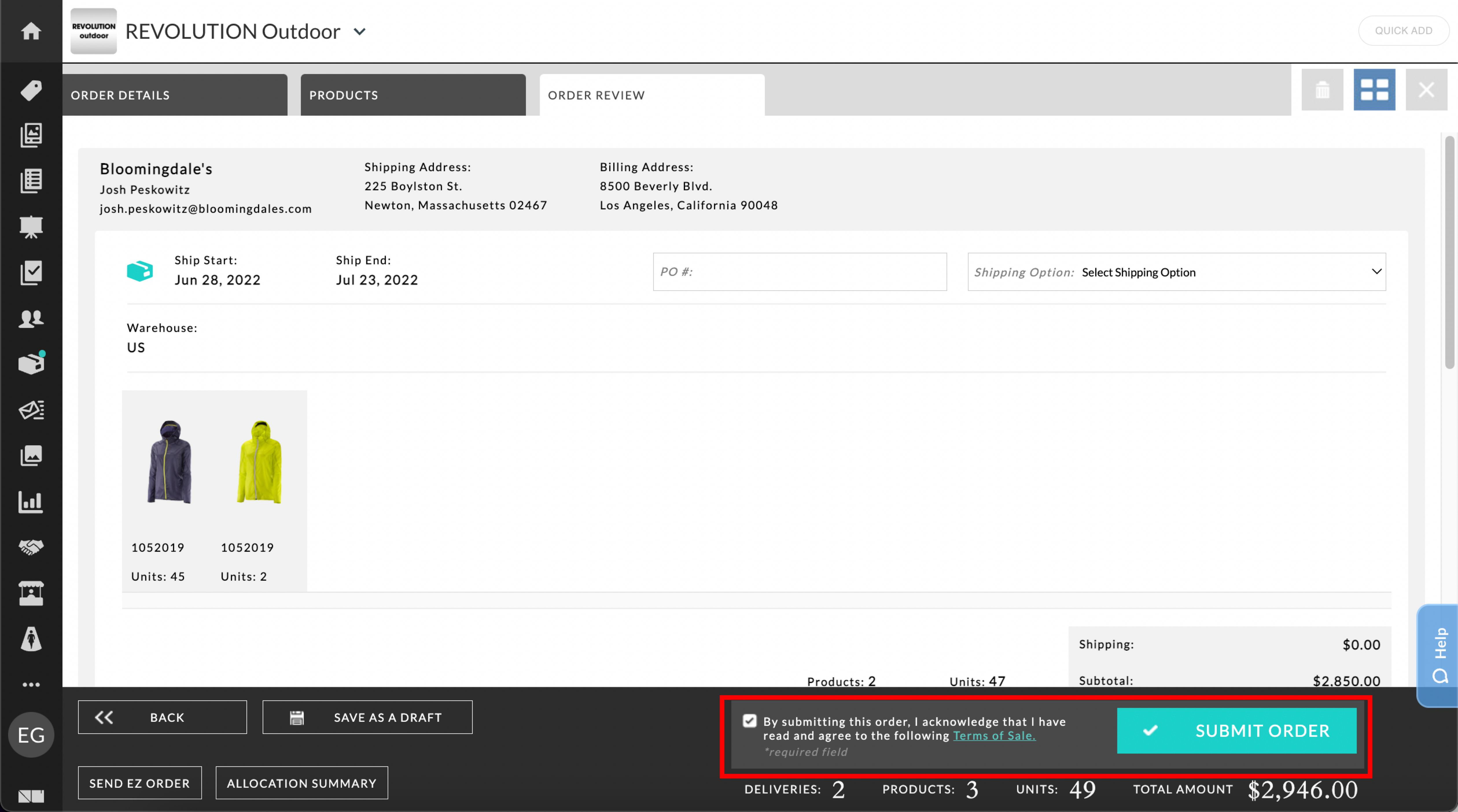Viewport: 1458px width, 812px height.
Task: Click the Quick Add button
Action: [1404, 31]
